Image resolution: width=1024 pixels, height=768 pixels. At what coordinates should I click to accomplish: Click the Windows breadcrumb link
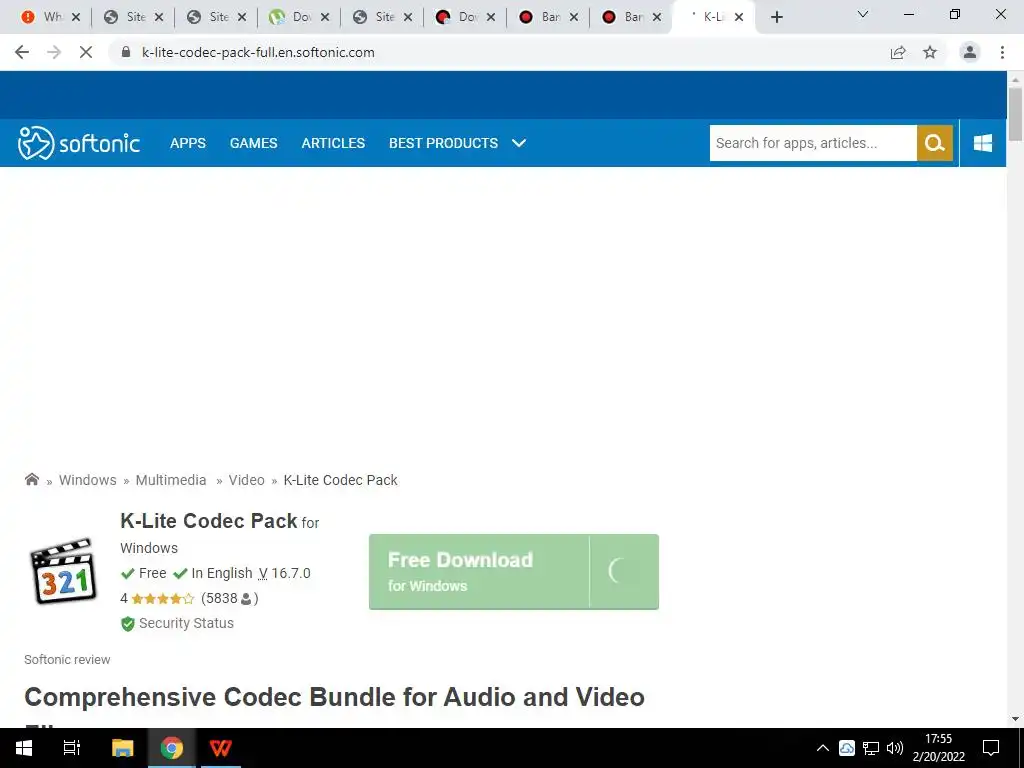click(88, 480)
